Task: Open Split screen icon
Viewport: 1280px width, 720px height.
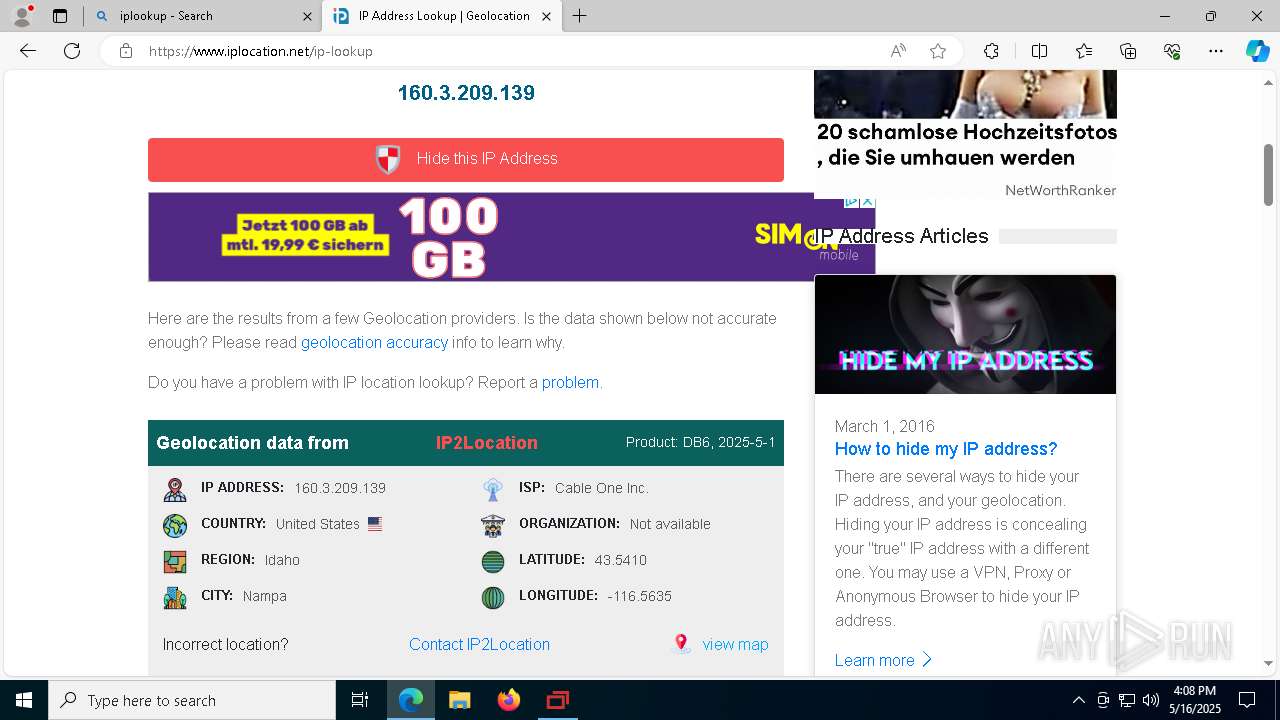Action: [x=1039, y=51]
